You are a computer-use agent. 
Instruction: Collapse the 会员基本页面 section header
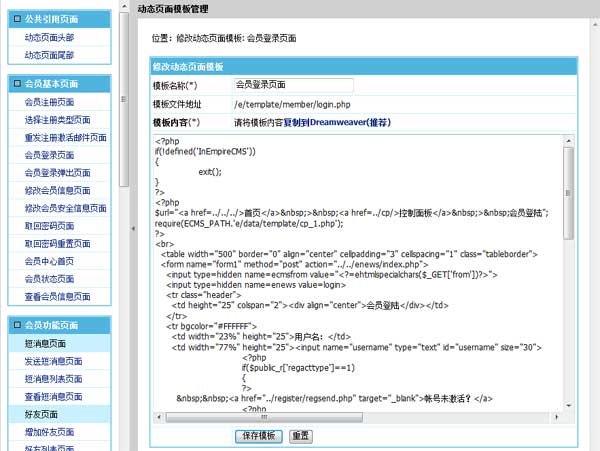[60, 84]
